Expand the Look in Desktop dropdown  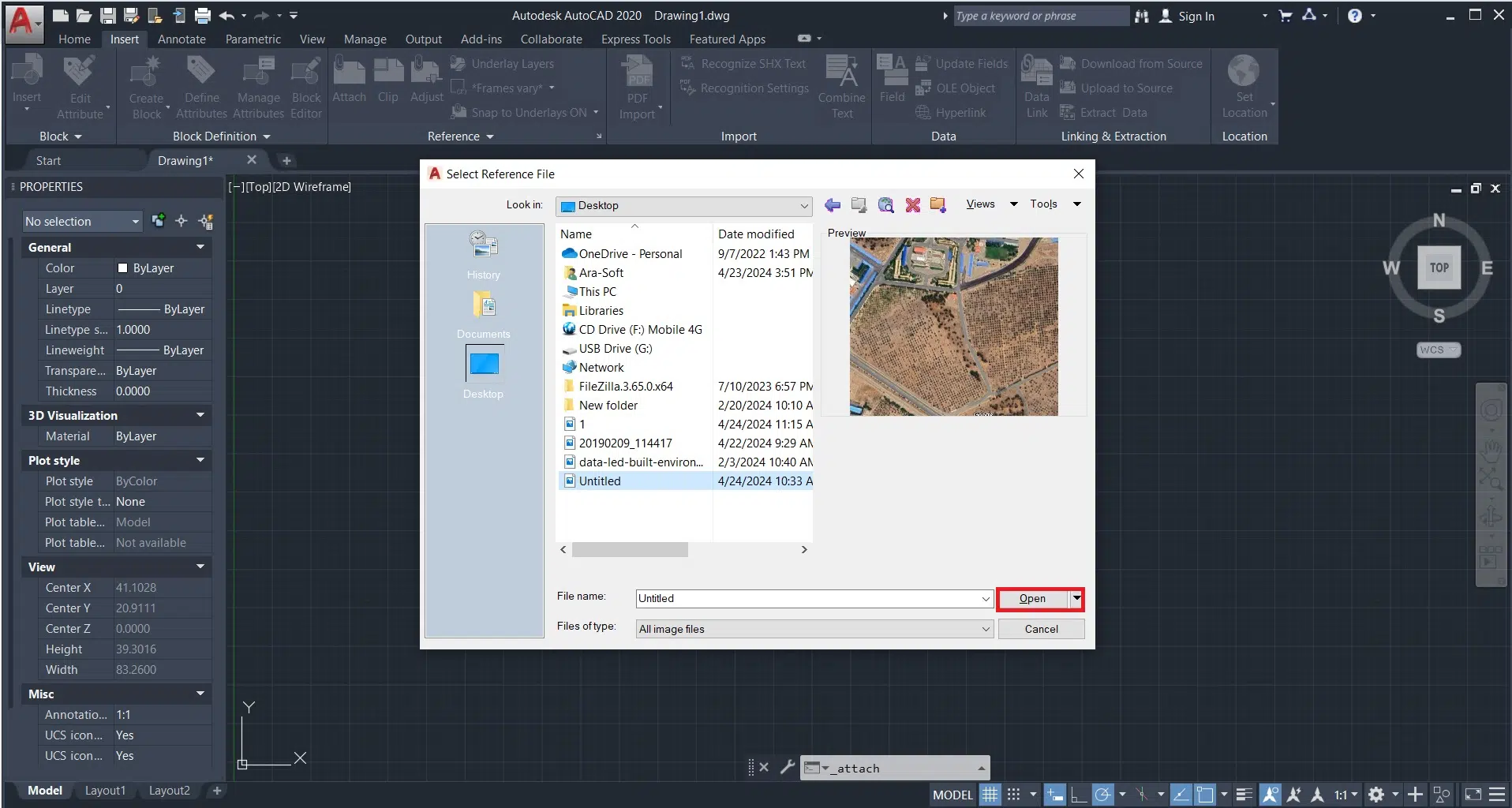tap(803, 206)
